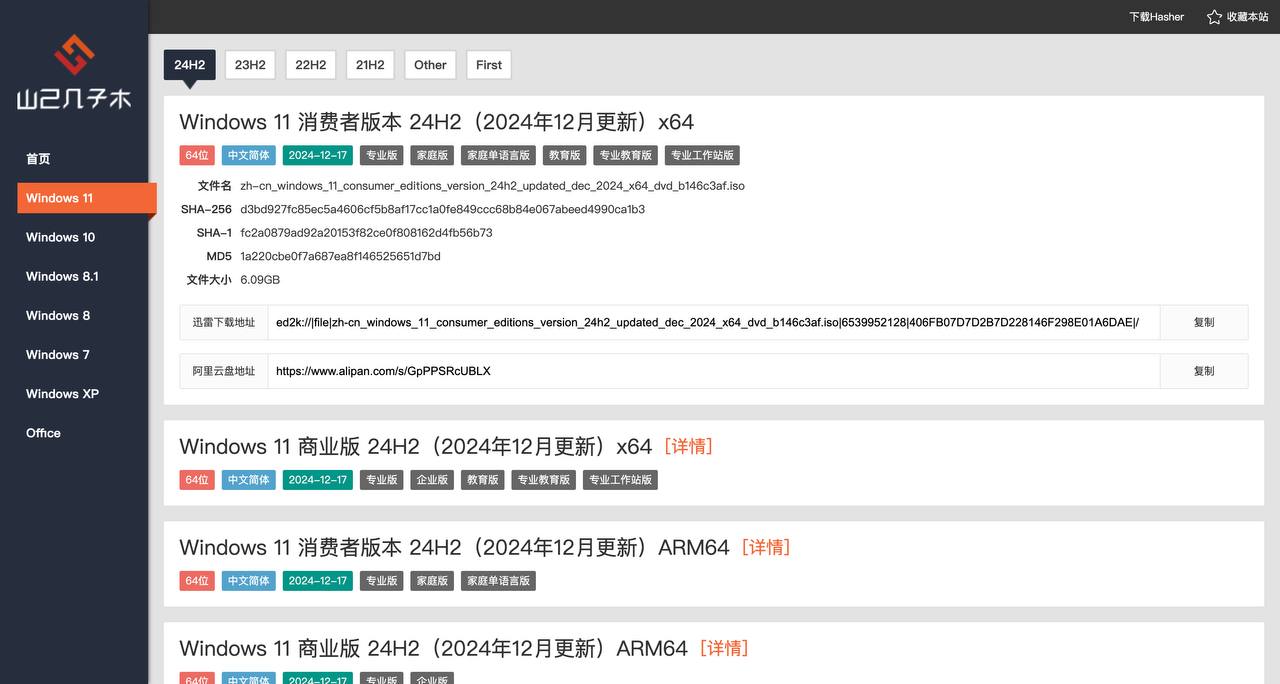Screen dimensions: 1280x684
Task: Click the 2024-12-17 tag on 消费者版本 x64
Action: coord(318,155)
